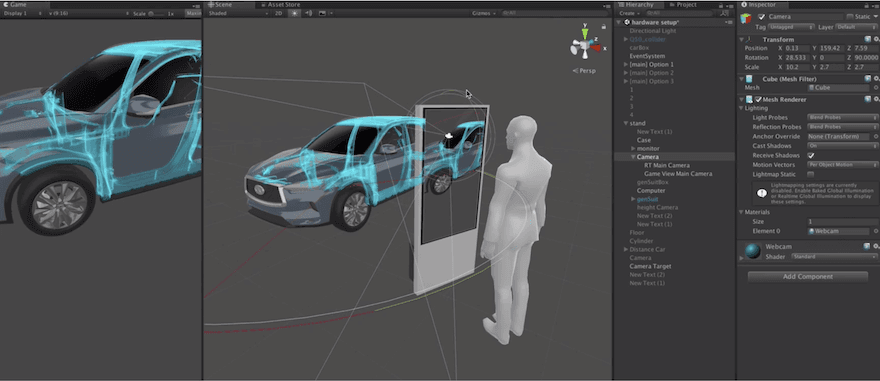Image resolution: width=880 pixels, height=381 pixels.
Task: Open the Layer dropdown showing Default
Action: (856, 27)
